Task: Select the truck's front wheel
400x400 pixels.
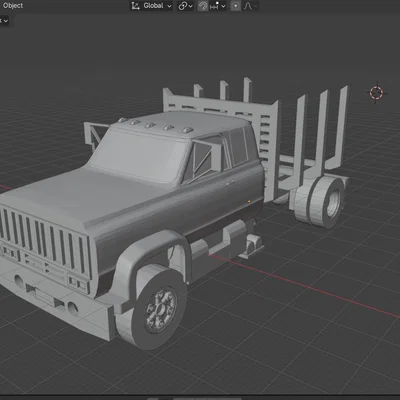Action: pos(159,308)
